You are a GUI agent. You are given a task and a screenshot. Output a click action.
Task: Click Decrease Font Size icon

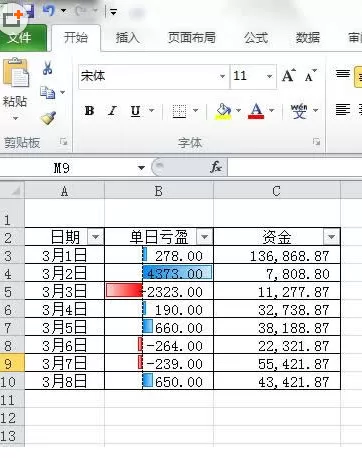311,76
